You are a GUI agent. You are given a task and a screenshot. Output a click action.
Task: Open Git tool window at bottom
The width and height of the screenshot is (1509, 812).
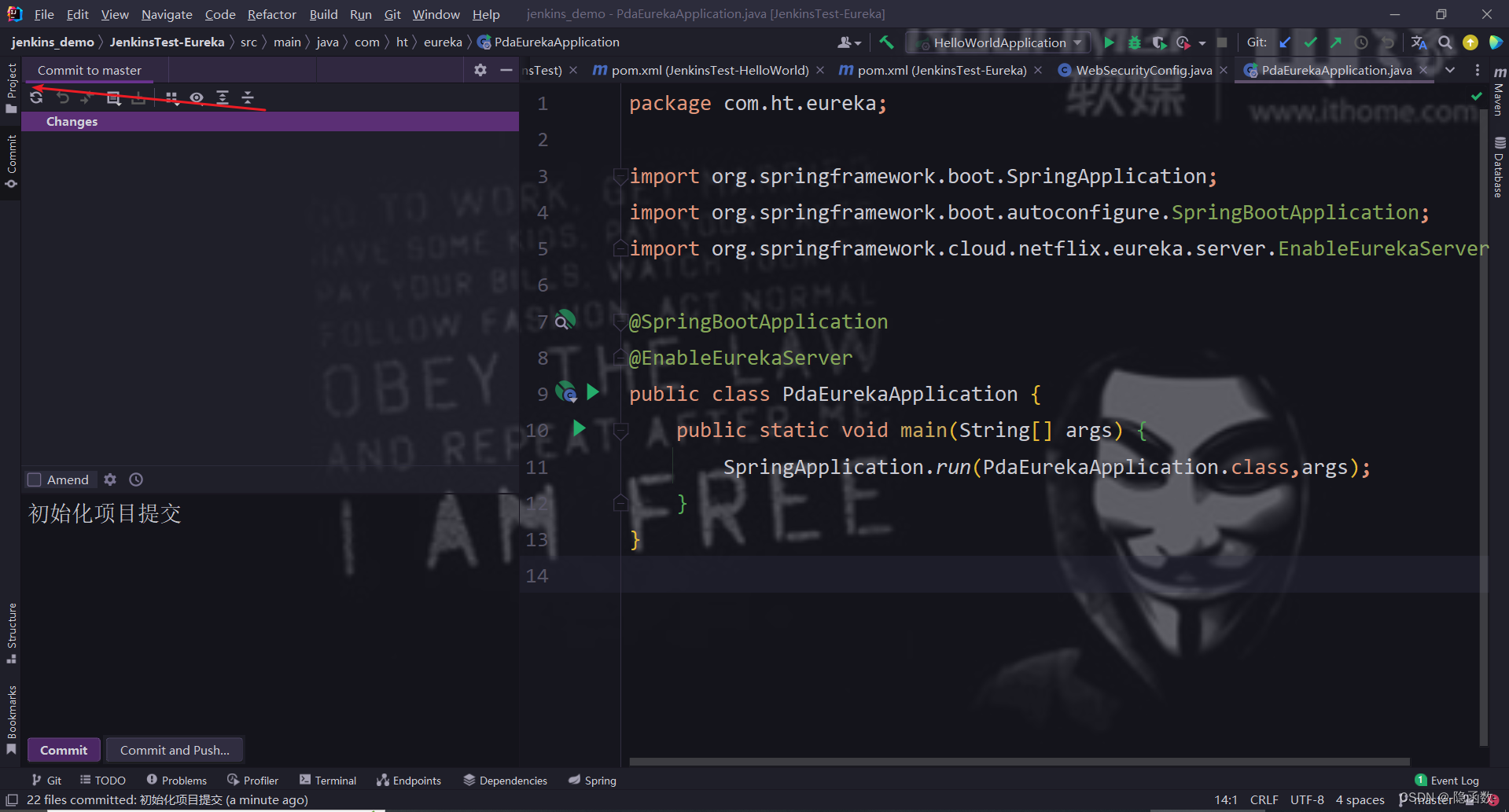tap(46, 781)
